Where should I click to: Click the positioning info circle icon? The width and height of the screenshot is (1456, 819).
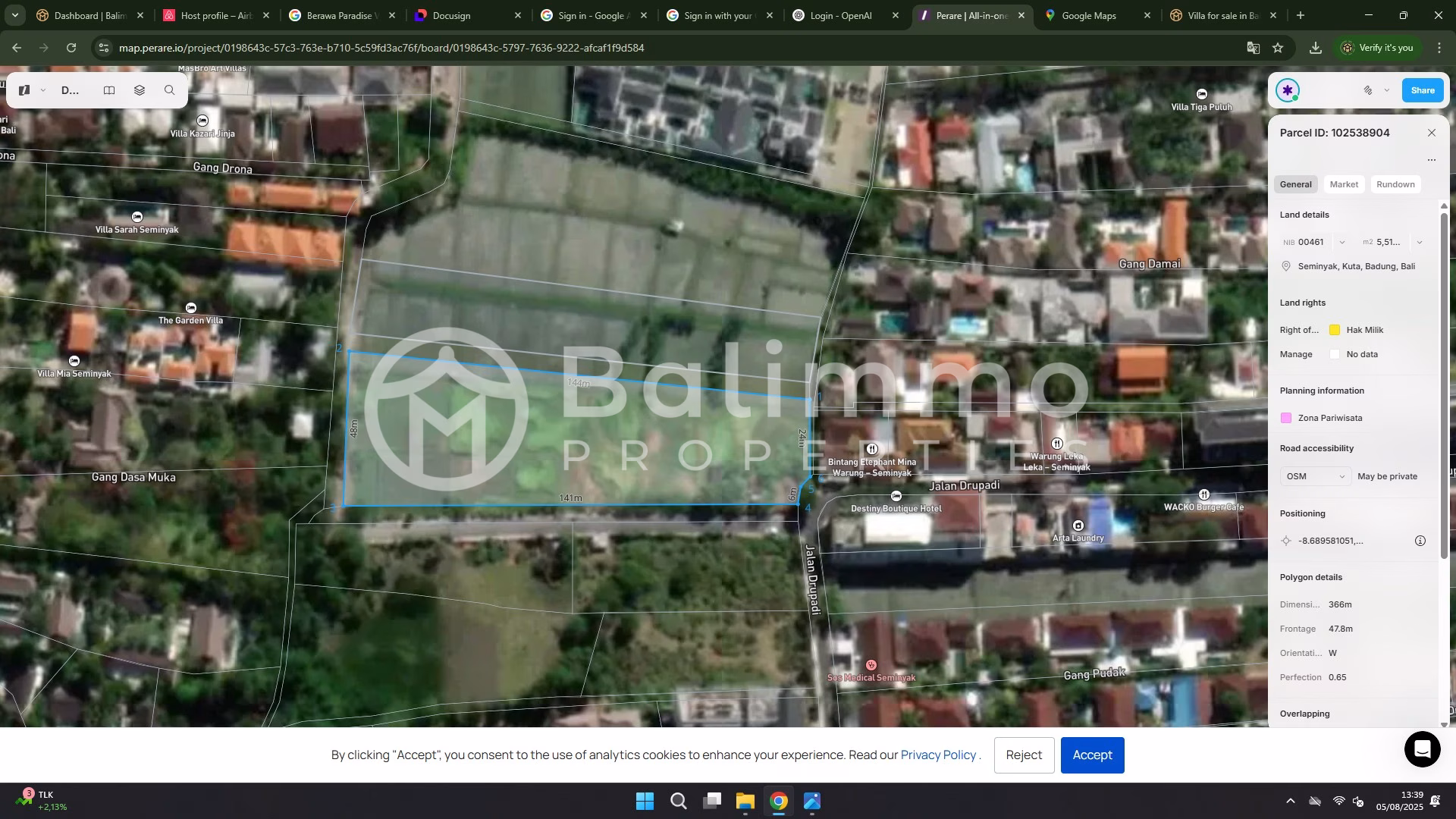point(1420,541)
